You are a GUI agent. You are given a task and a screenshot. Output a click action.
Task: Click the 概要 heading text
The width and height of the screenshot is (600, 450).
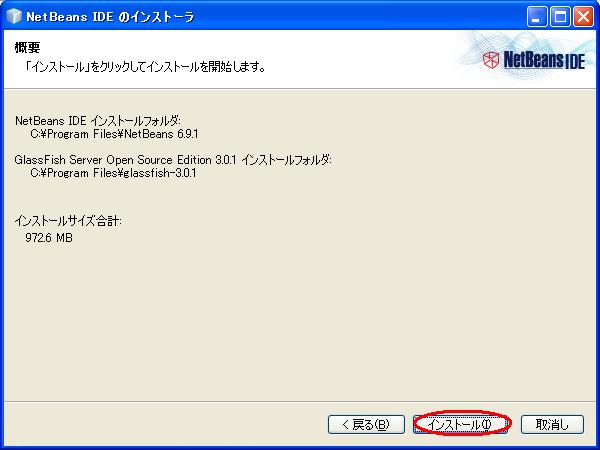tap(27, 48)
